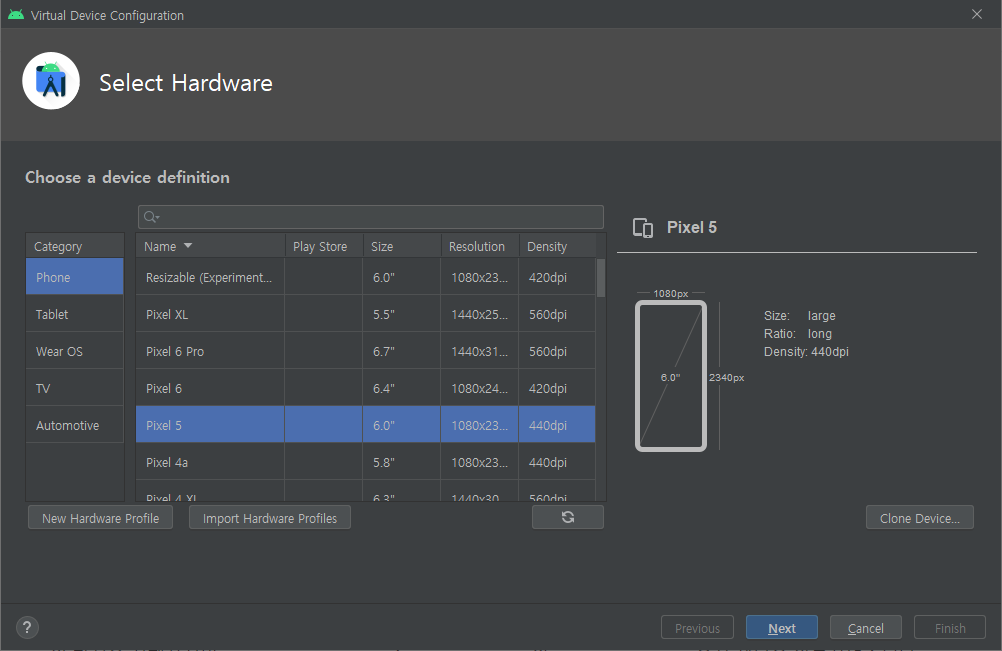Click the 6.4" size cell
Screen dimensions: 1002x651
point(402,388)
